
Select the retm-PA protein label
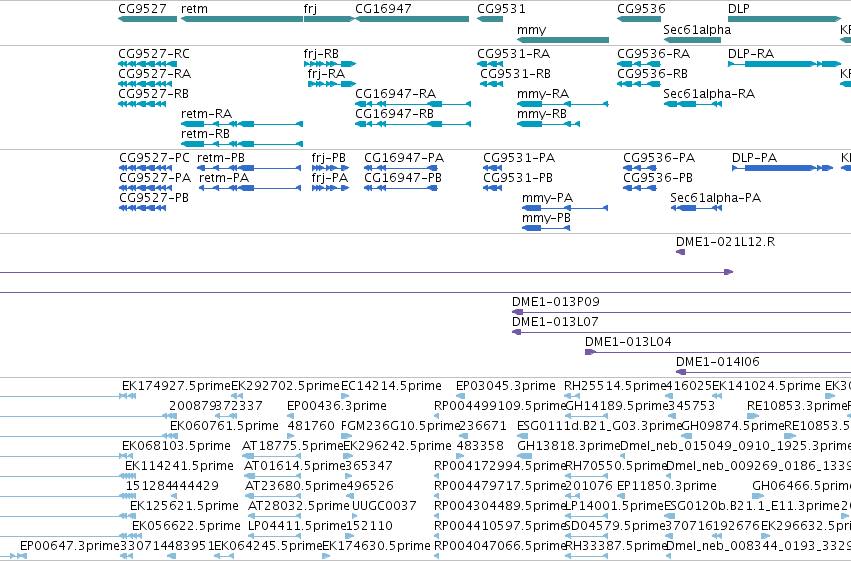224,178
